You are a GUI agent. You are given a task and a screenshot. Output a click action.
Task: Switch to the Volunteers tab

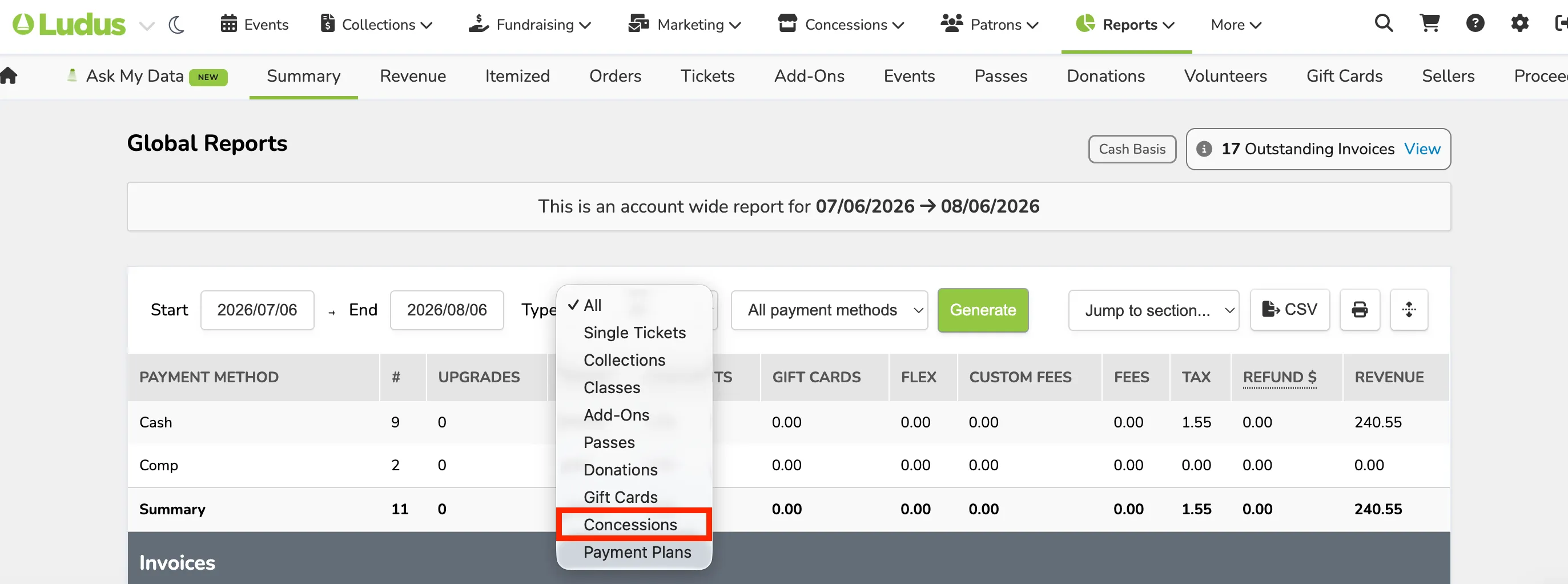(x=1225, y=76)
